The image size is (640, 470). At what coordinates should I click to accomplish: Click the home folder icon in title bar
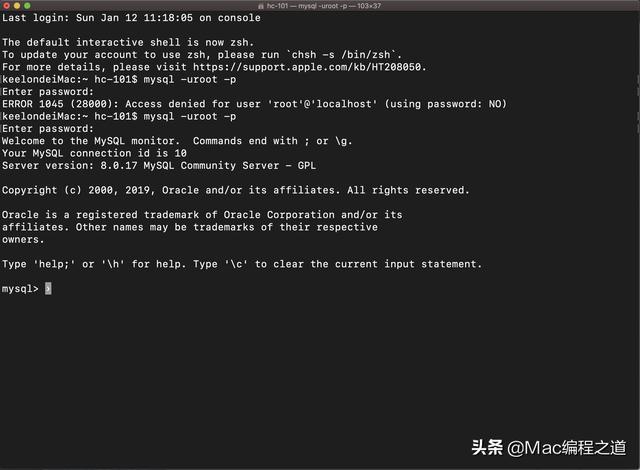[260, 6]
